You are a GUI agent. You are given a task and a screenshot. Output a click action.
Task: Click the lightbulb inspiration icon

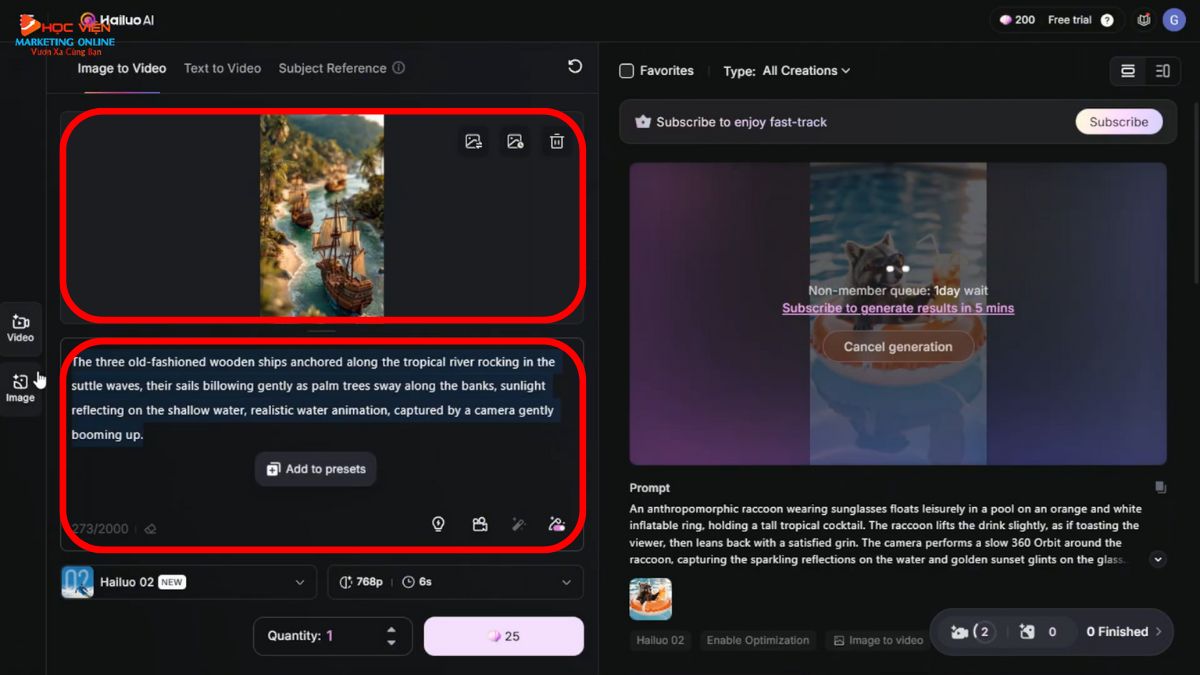point(438,524)
